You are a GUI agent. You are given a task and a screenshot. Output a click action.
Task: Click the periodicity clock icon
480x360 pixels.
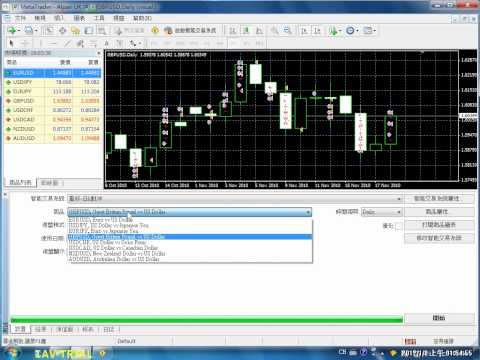coord(351,31)
